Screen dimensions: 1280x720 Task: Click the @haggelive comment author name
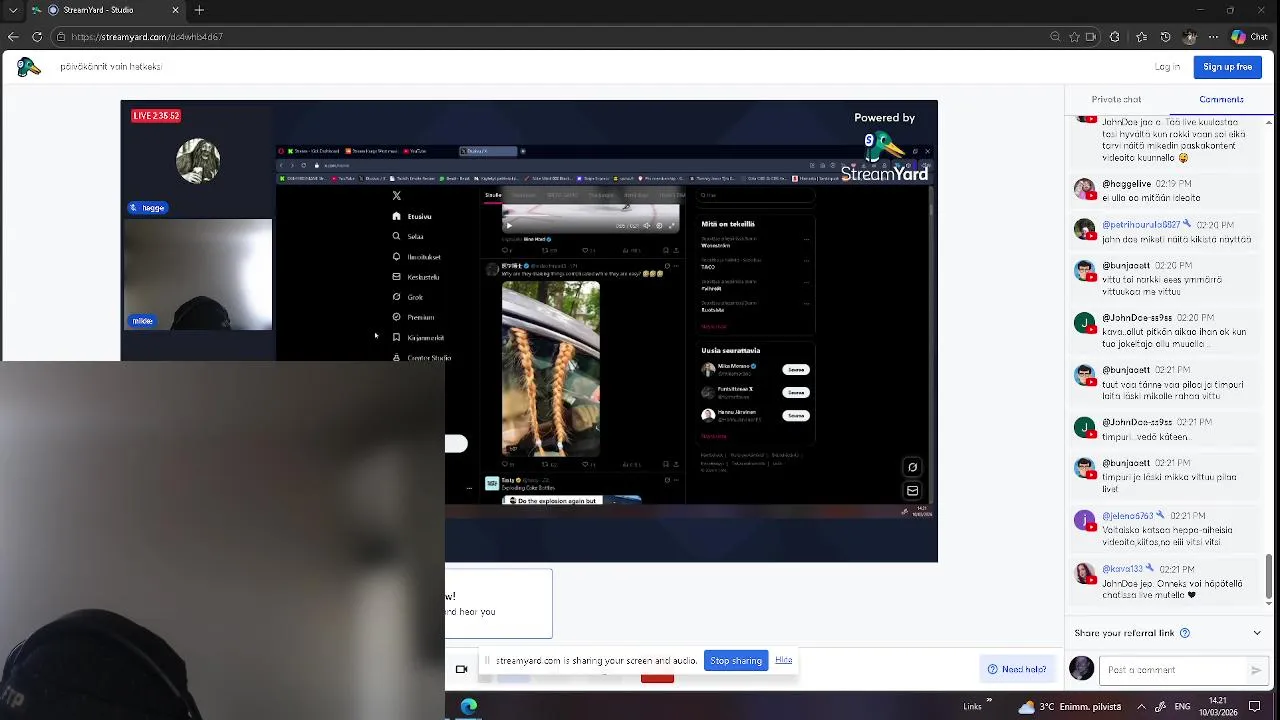point(1126,184)
